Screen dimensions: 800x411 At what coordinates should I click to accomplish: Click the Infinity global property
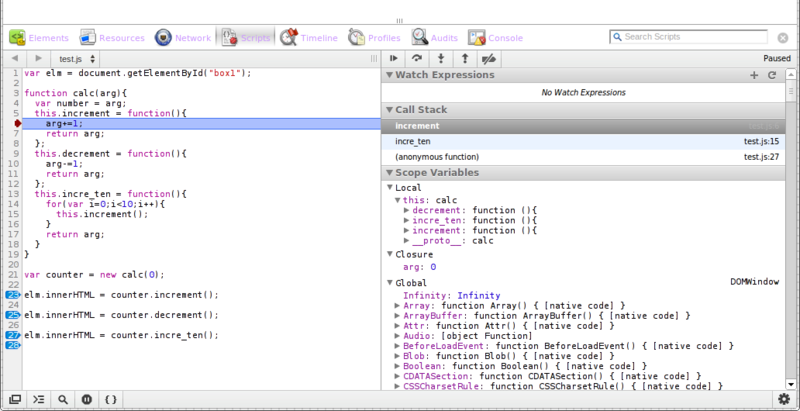452,296
